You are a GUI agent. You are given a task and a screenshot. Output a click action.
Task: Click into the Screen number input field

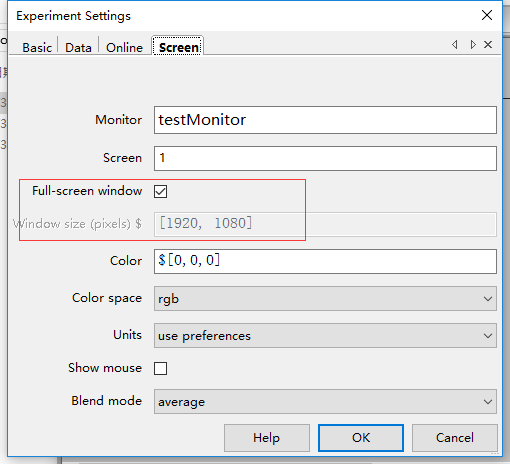325,158
